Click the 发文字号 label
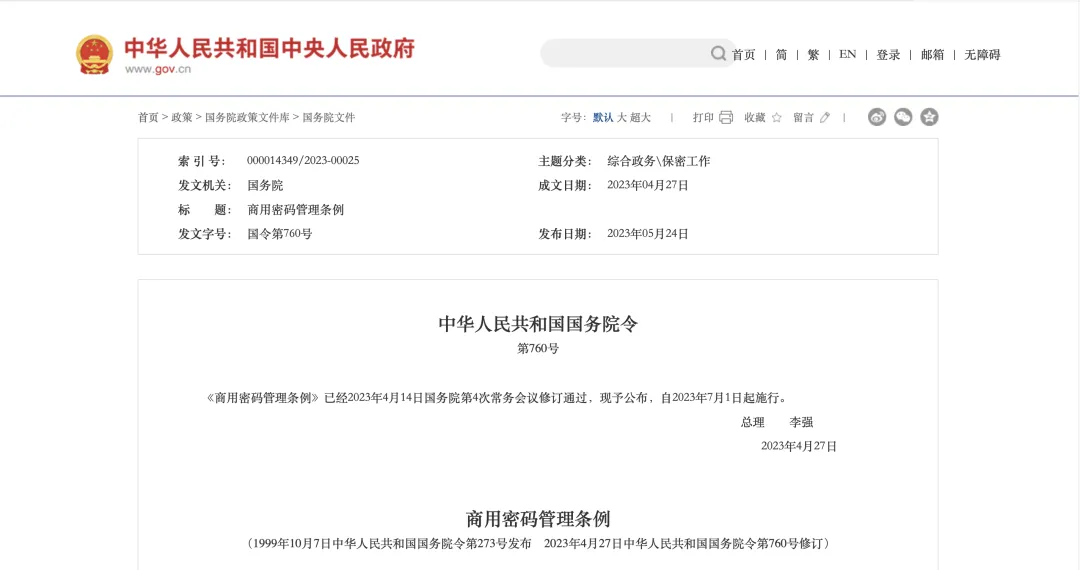1080x570 pixels. point(205,234)
